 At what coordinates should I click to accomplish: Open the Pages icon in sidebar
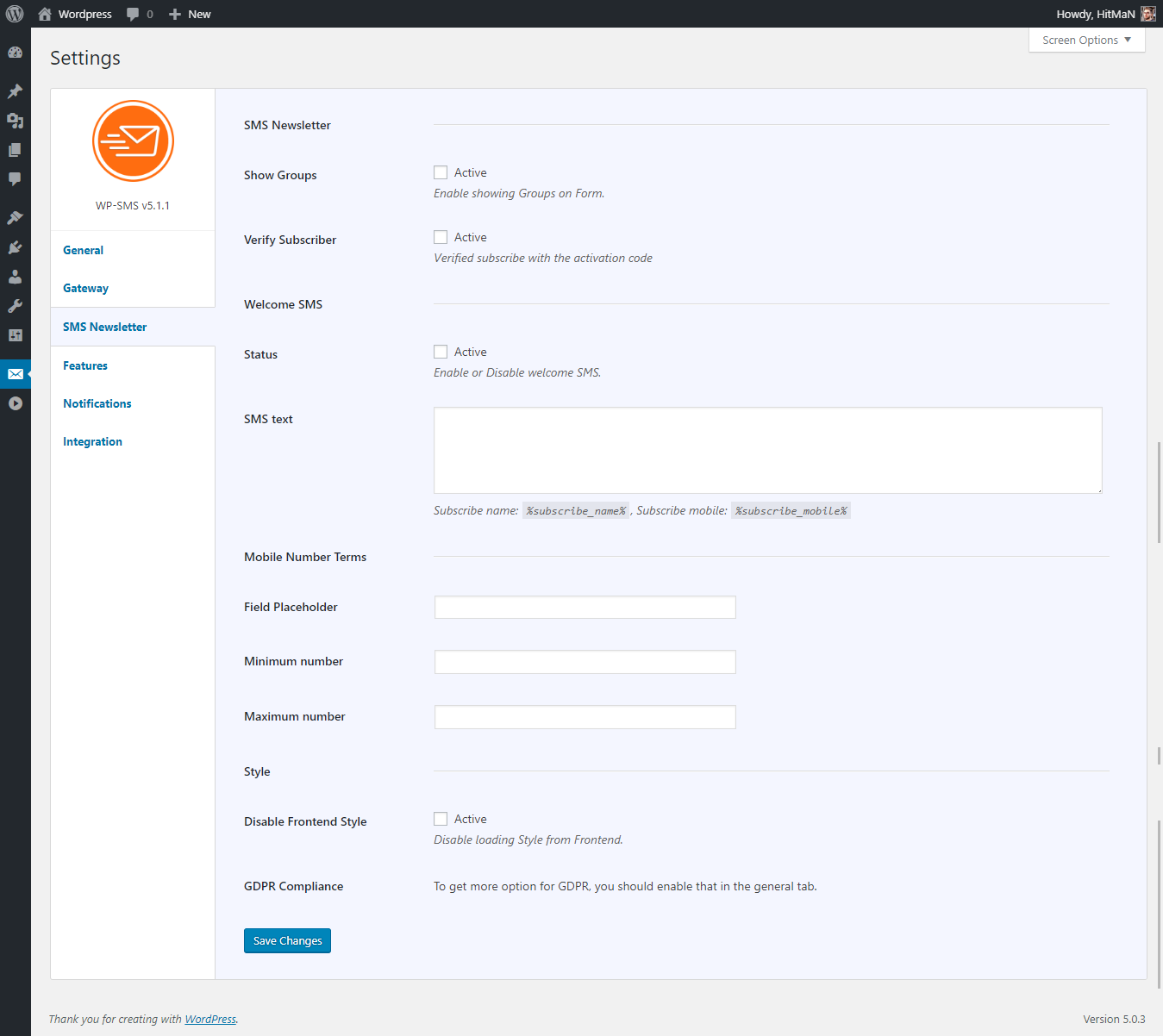tap(15, 150)
